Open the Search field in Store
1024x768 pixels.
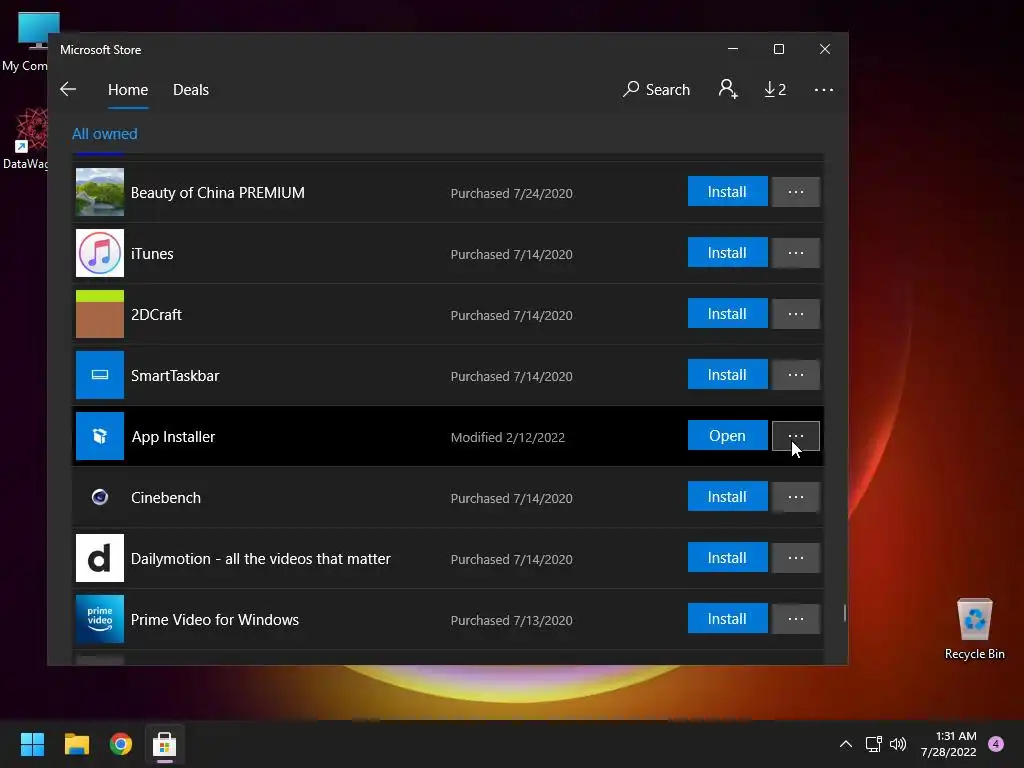(x=656, y=89)
